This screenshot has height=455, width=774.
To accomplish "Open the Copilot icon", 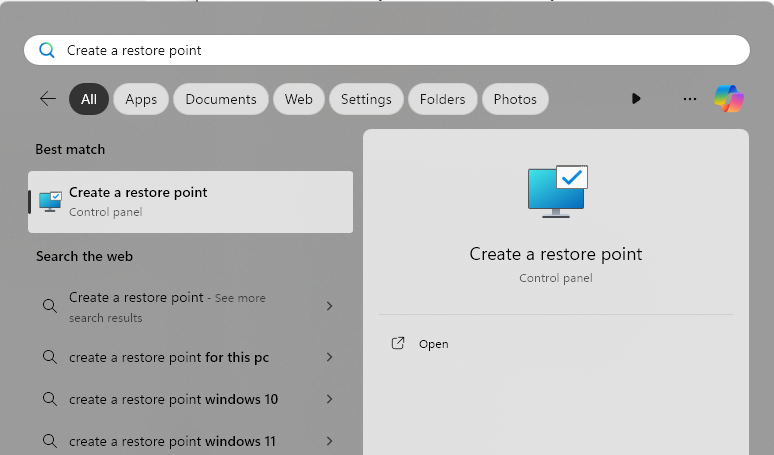I will 728,99.
